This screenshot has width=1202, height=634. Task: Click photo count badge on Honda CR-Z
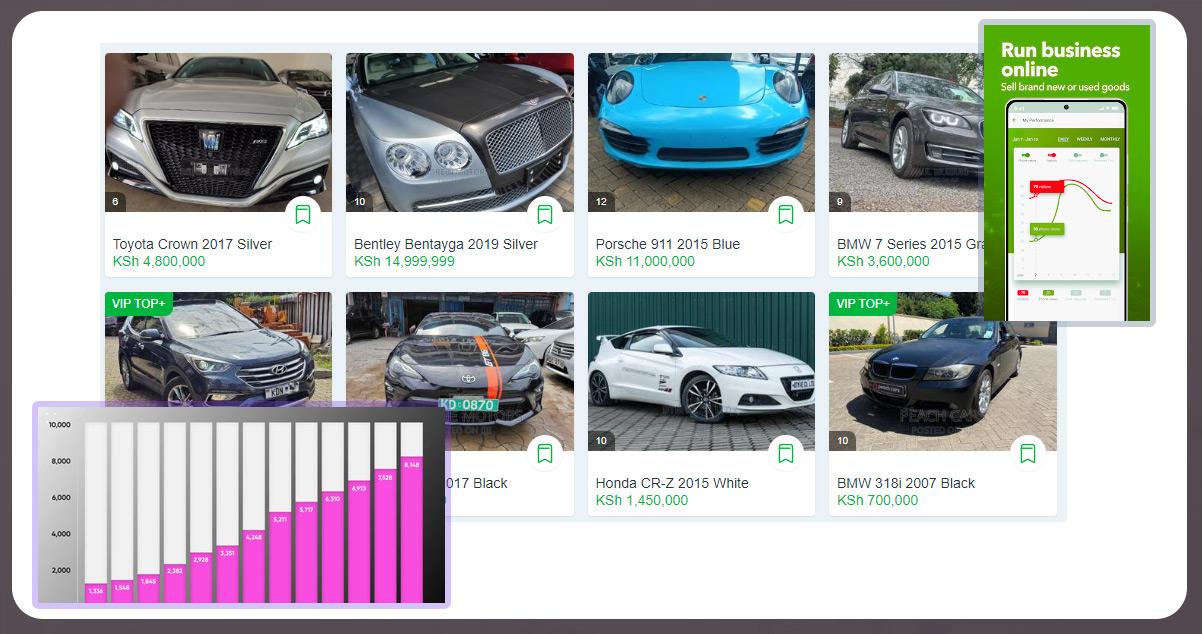coord(601,440)
